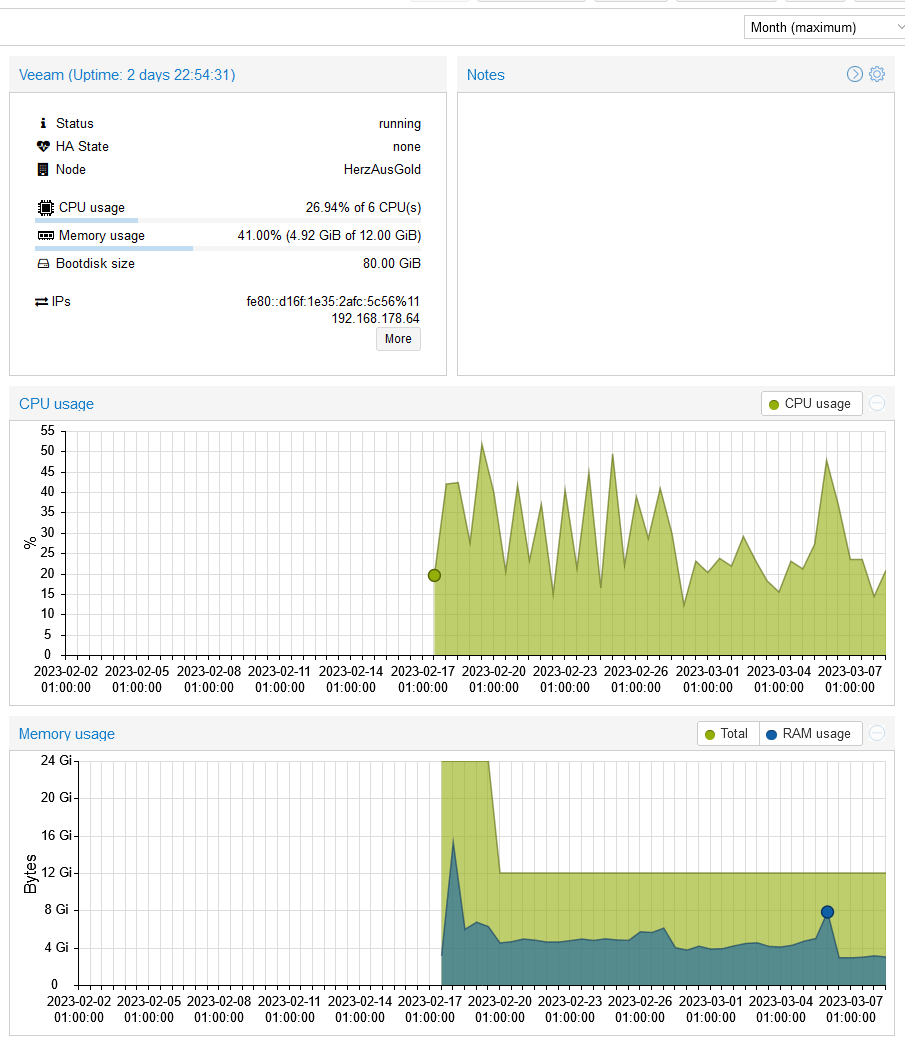Open Notes editing via the gear icon
Screen dimensions: 905x1043
(x=877, y=74)
